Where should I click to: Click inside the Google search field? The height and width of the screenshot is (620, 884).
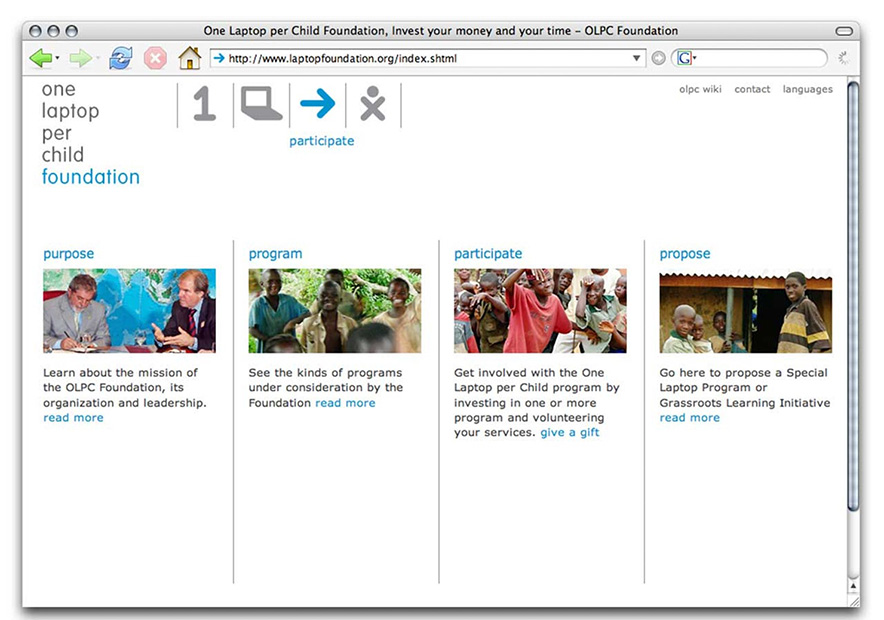(760, 58)
